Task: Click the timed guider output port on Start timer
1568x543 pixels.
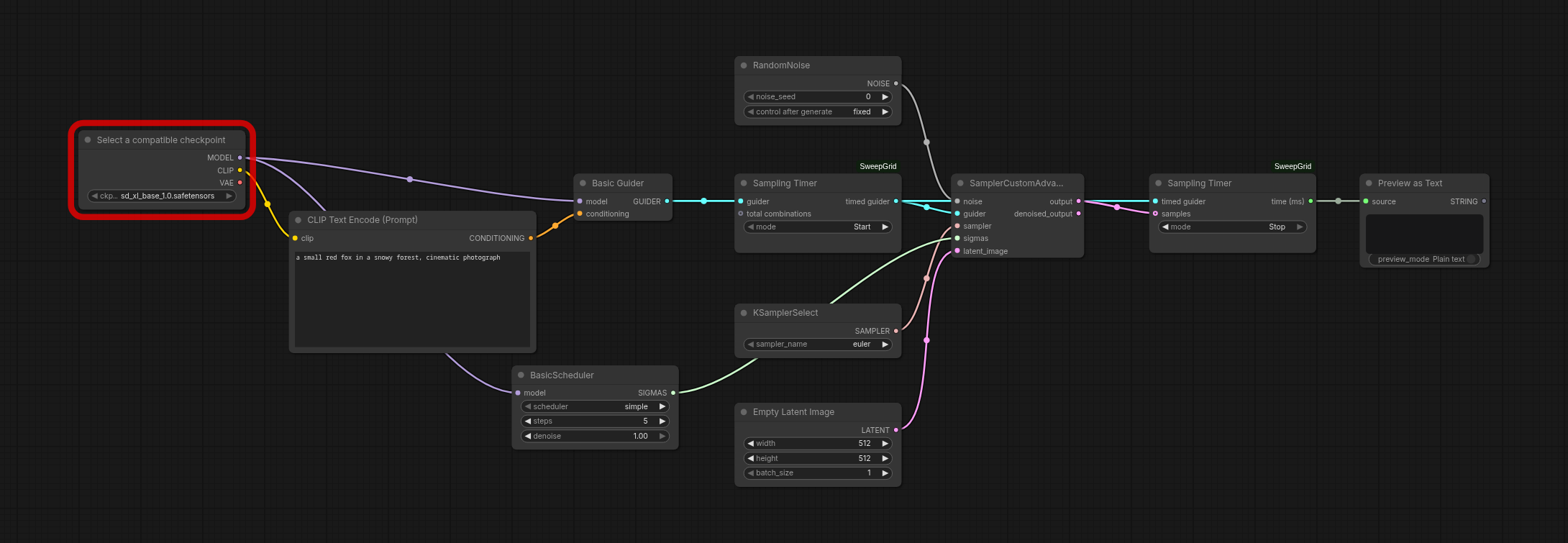Action: [x=895, y=201]
